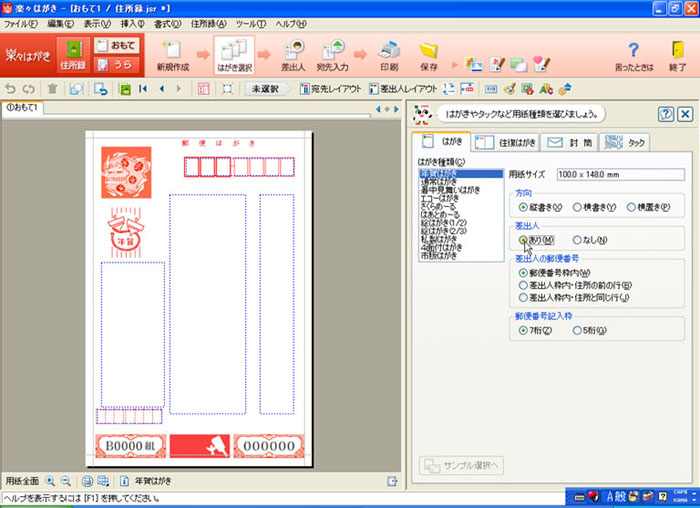700x508 pixels.
Task: Select 差出人枠内・住所の前の行 radio option
Action: (524, 284)
